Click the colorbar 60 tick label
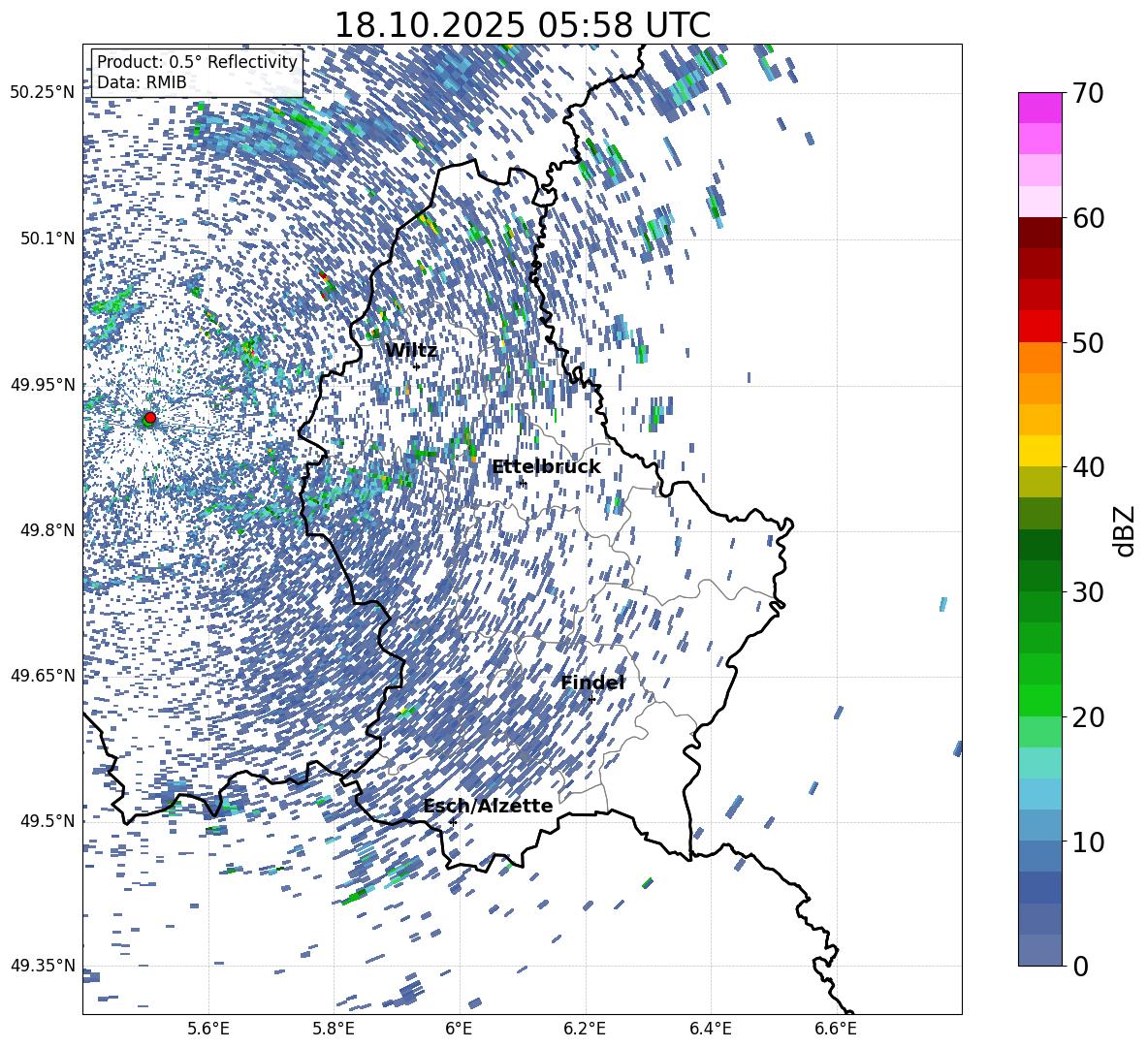1148x1048 pixels. [1088, 218]
